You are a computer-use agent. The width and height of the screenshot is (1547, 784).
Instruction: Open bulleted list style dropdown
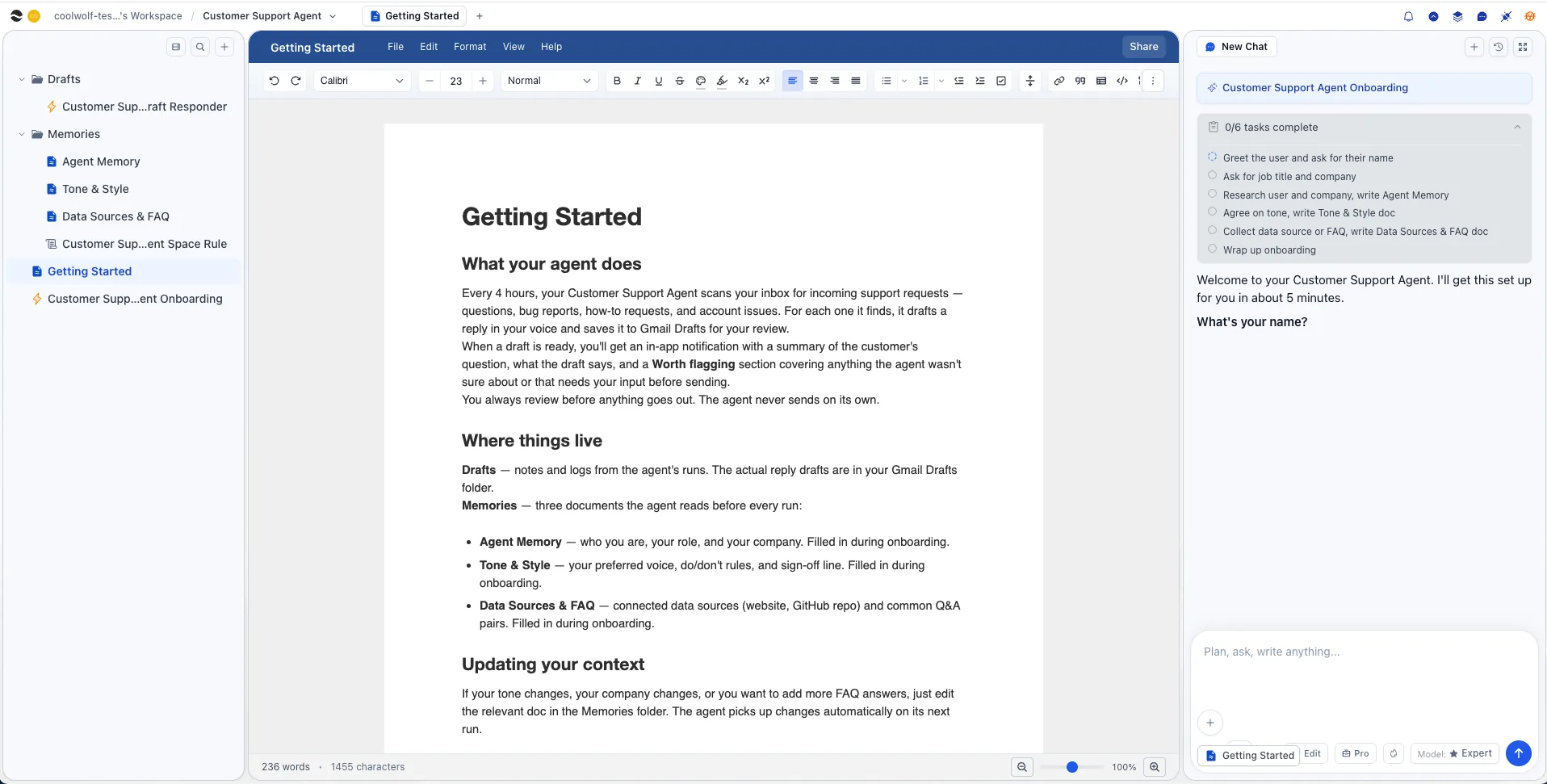coord(904,81)
